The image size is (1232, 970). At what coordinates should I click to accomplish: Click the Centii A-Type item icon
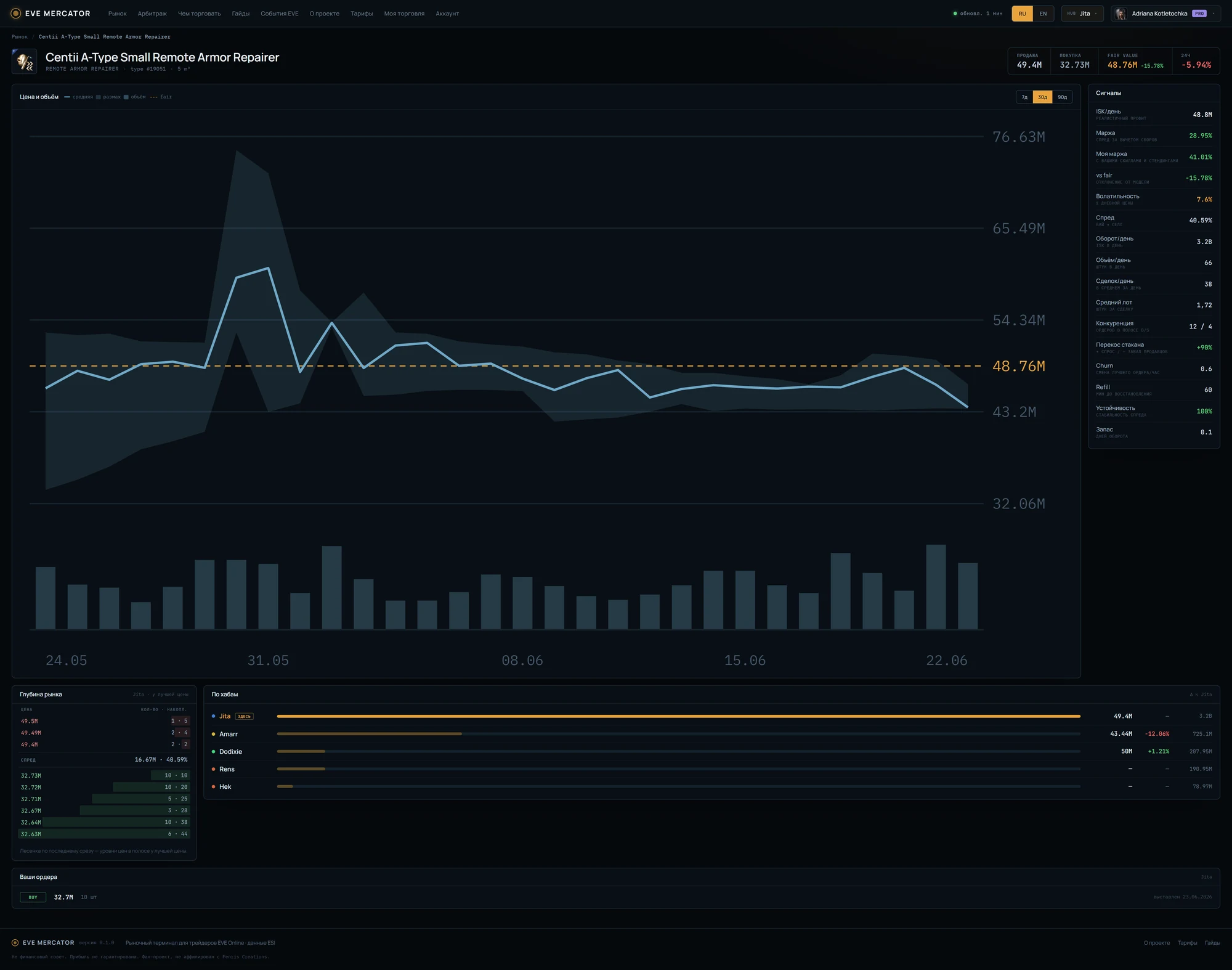pos(25,62)
